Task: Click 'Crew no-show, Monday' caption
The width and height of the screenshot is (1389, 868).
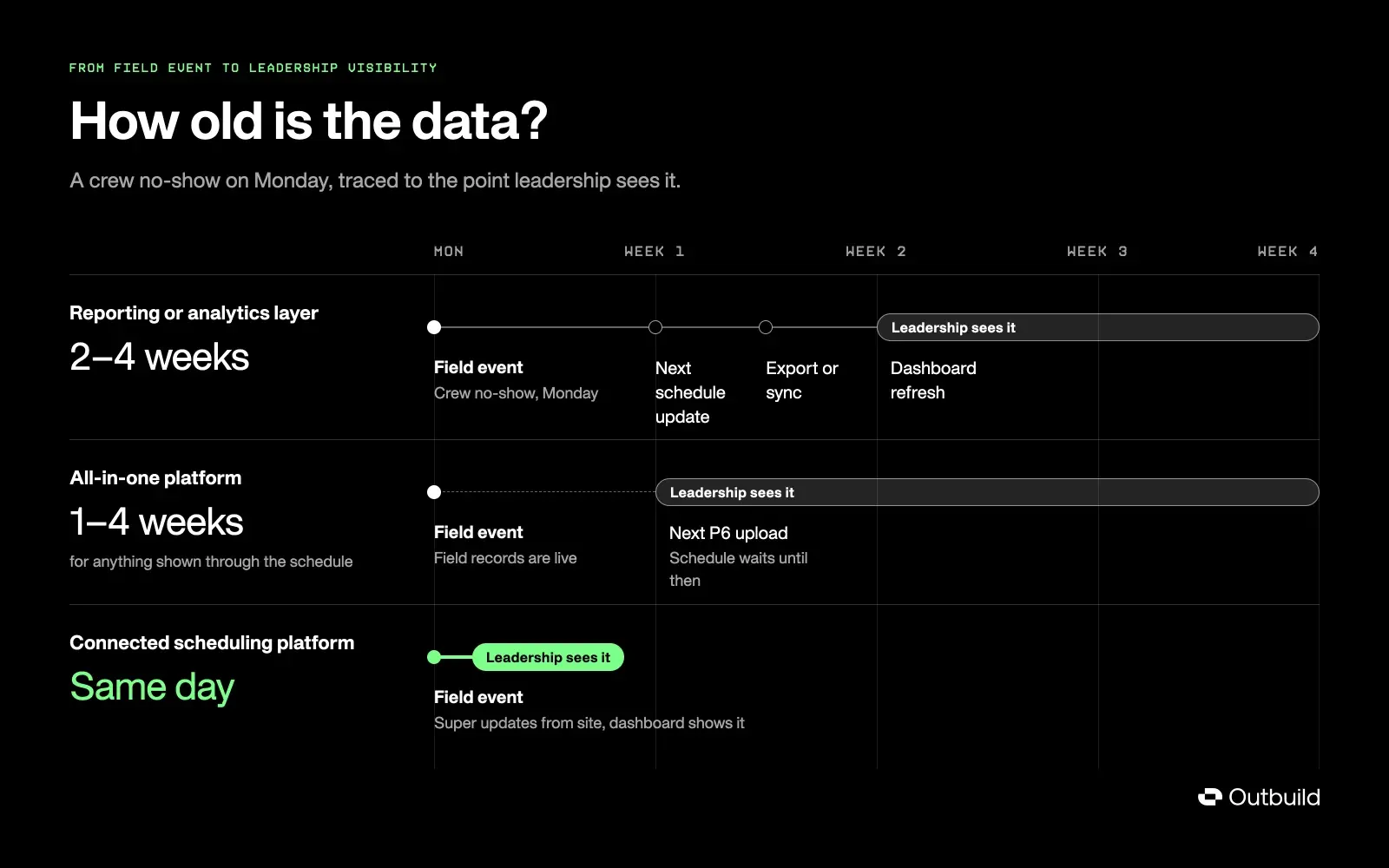Action: tap(516, 393)
